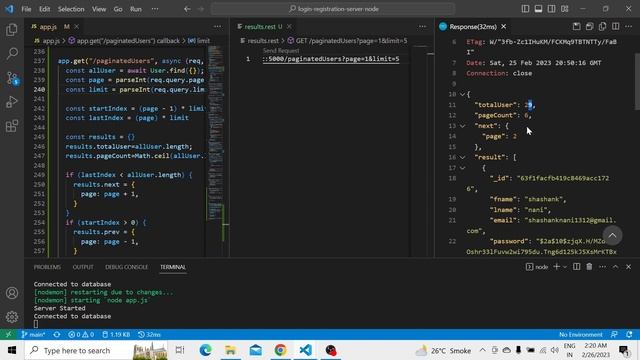Image resolution: width=640 pixels, height=360 pixels.
Task: Create a new terminal with plus icon
Action: pos(556,267)
